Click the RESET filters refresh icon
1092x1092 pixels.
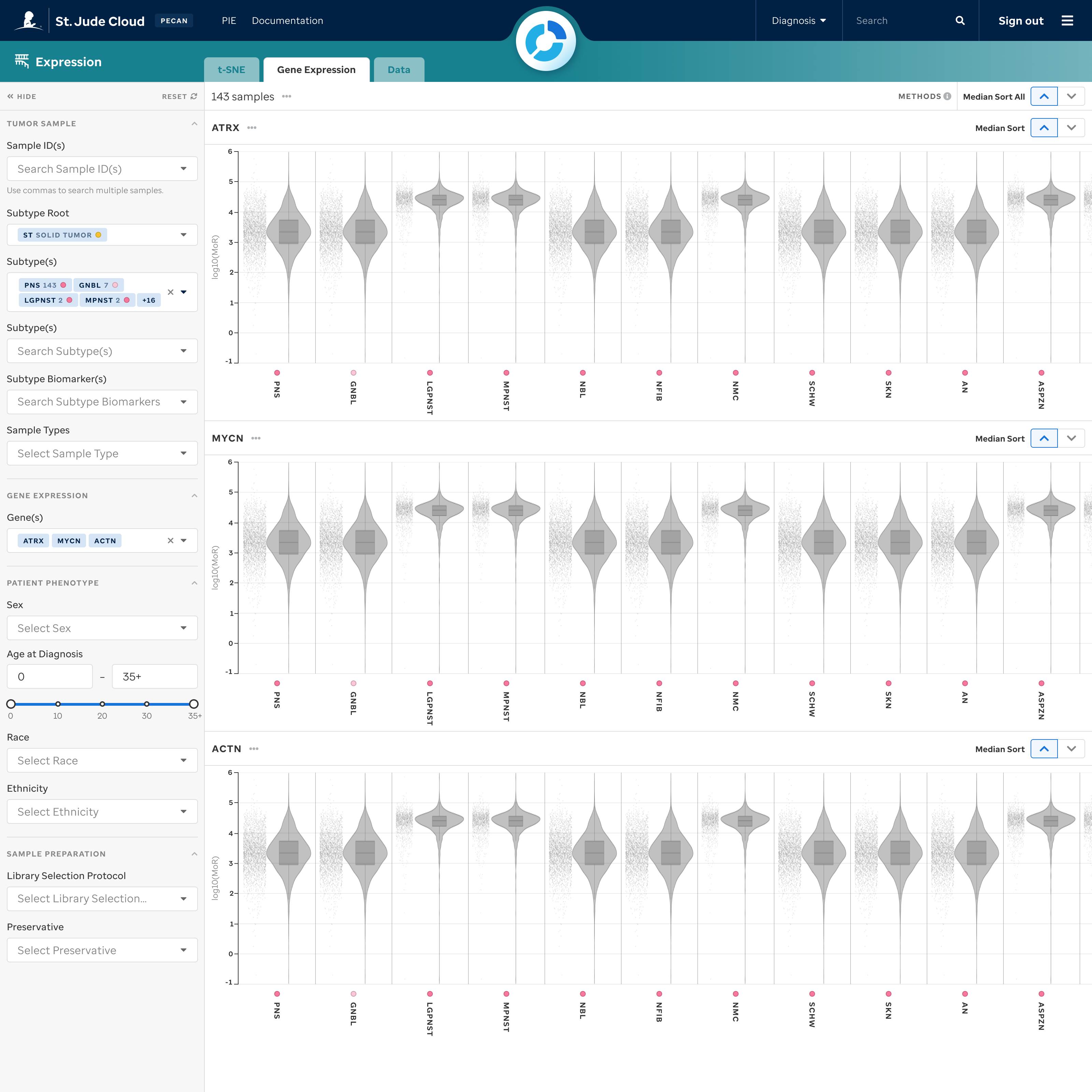pos(194,97)
